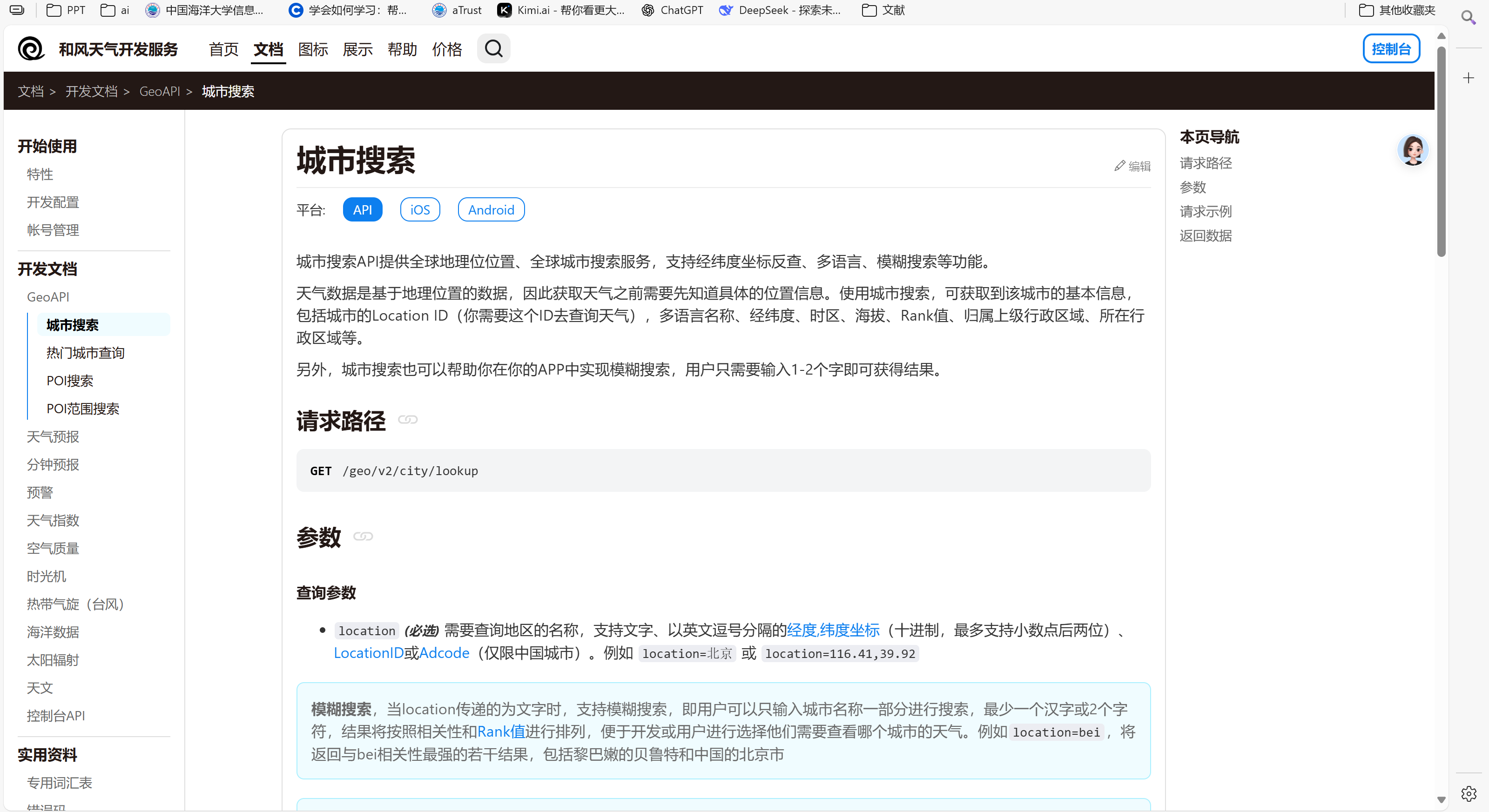This screenshot has height=812, width=1489.
Task: Open the aTrust bookmark
Action: (x=457, y=10)
